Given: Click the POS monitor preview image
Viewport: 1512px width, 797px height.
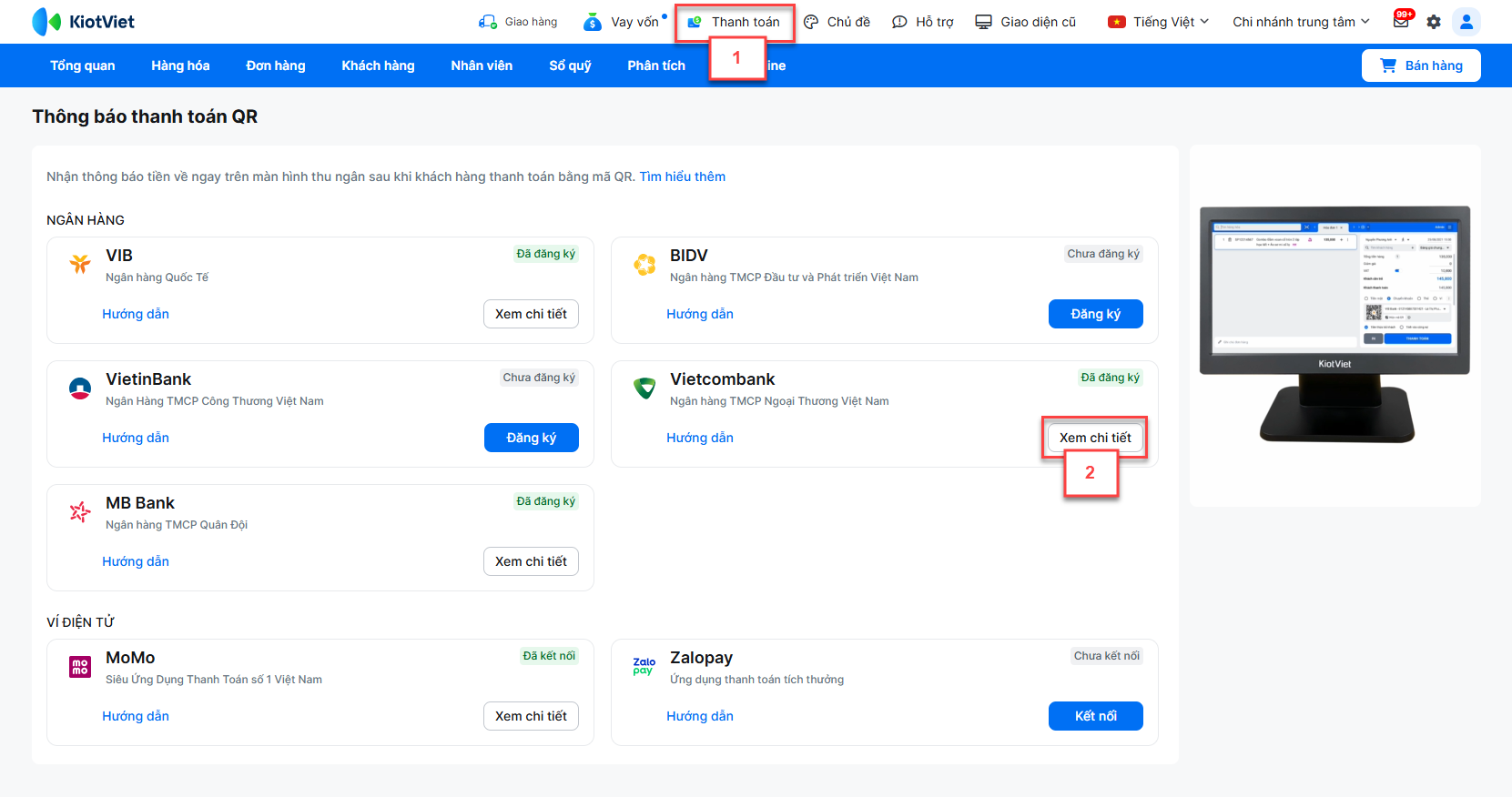Looking at the screenshot, I should click(1334, 324).
